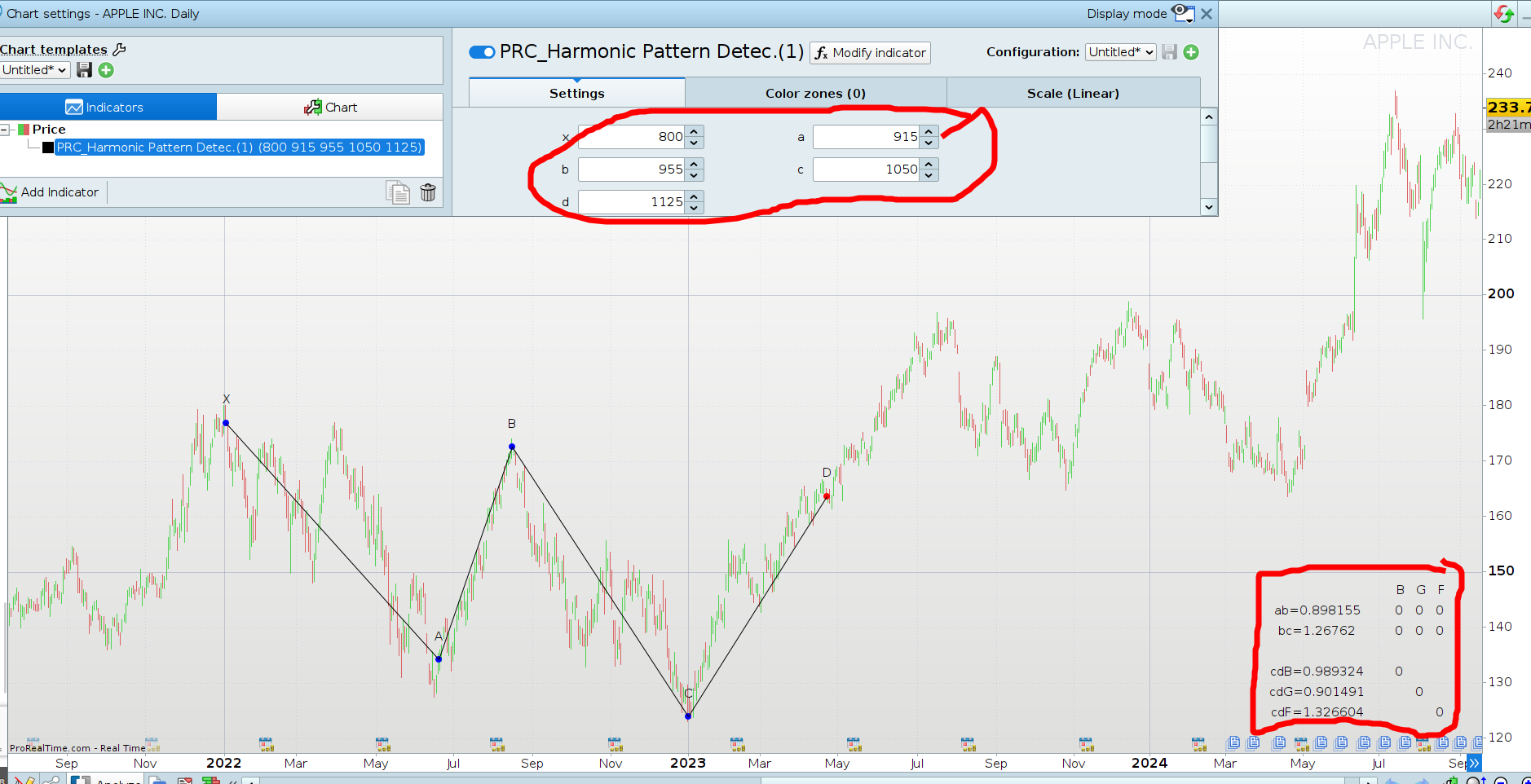Click red pattern point D on chart
This screenshot has height=784, width=1531.
[827, 496]
